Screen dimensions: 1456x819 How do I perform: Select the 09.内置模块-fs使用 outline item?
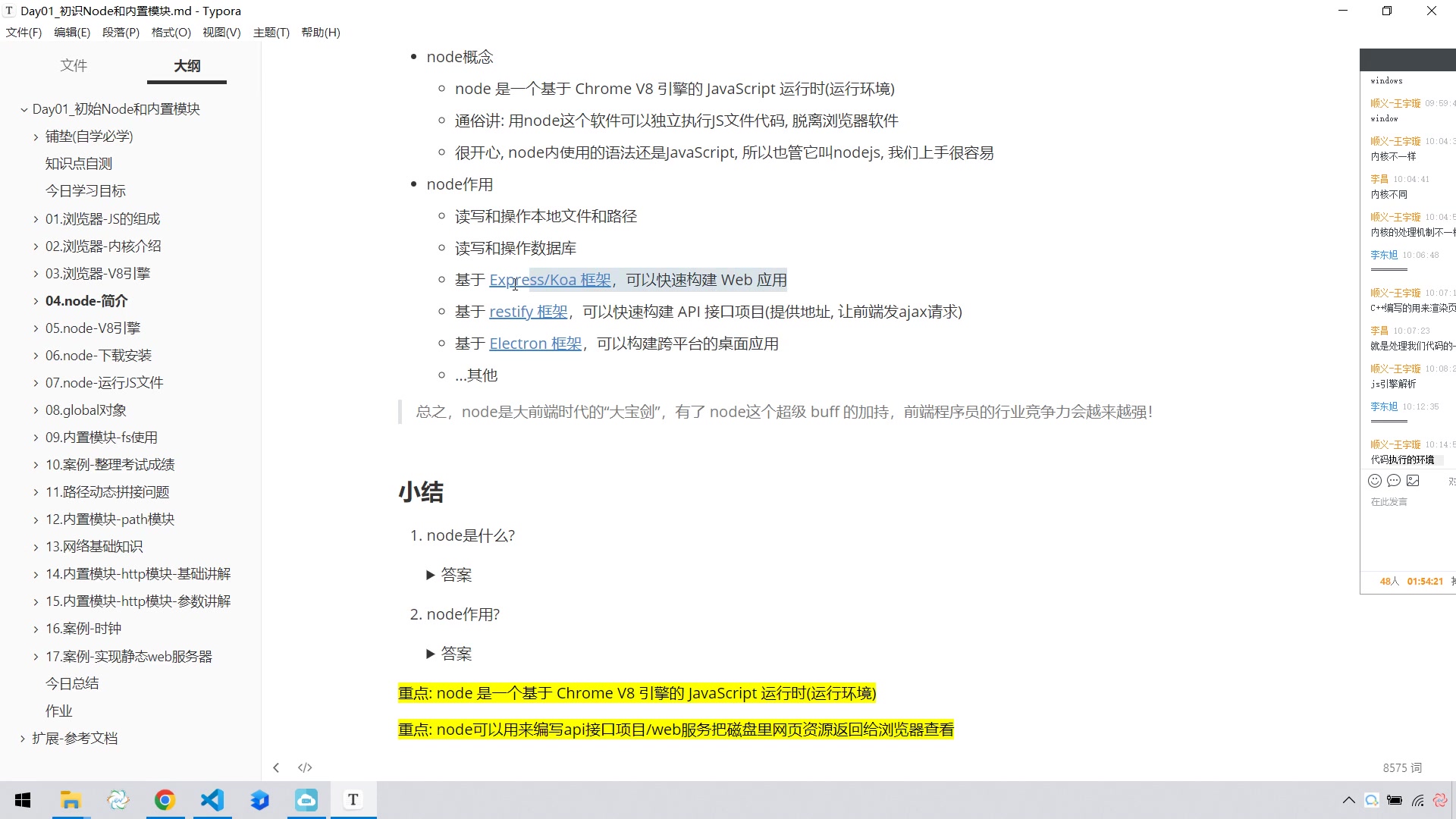click(x=102, y=437)
